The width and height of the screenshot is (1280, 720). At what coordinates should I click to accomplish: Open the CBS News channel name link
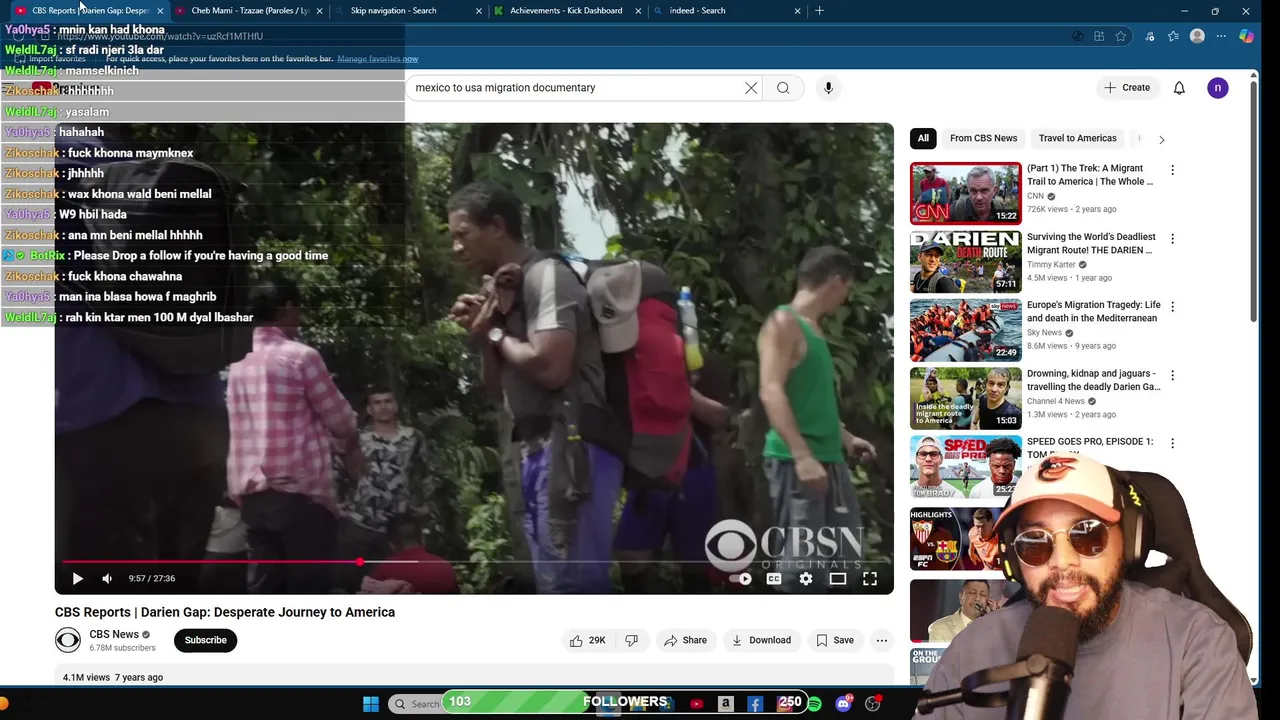(x=114, y=634)
